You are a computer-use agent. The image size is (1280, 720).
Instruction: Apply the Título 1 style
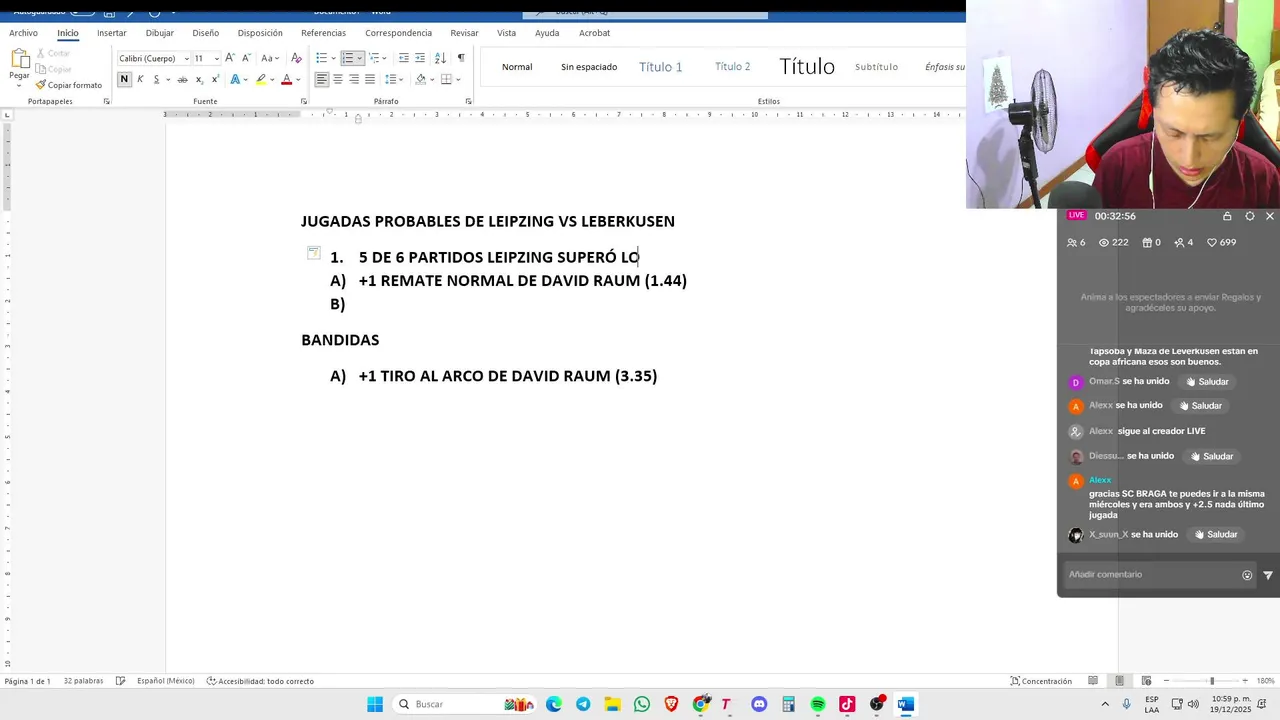pos(661,67)
